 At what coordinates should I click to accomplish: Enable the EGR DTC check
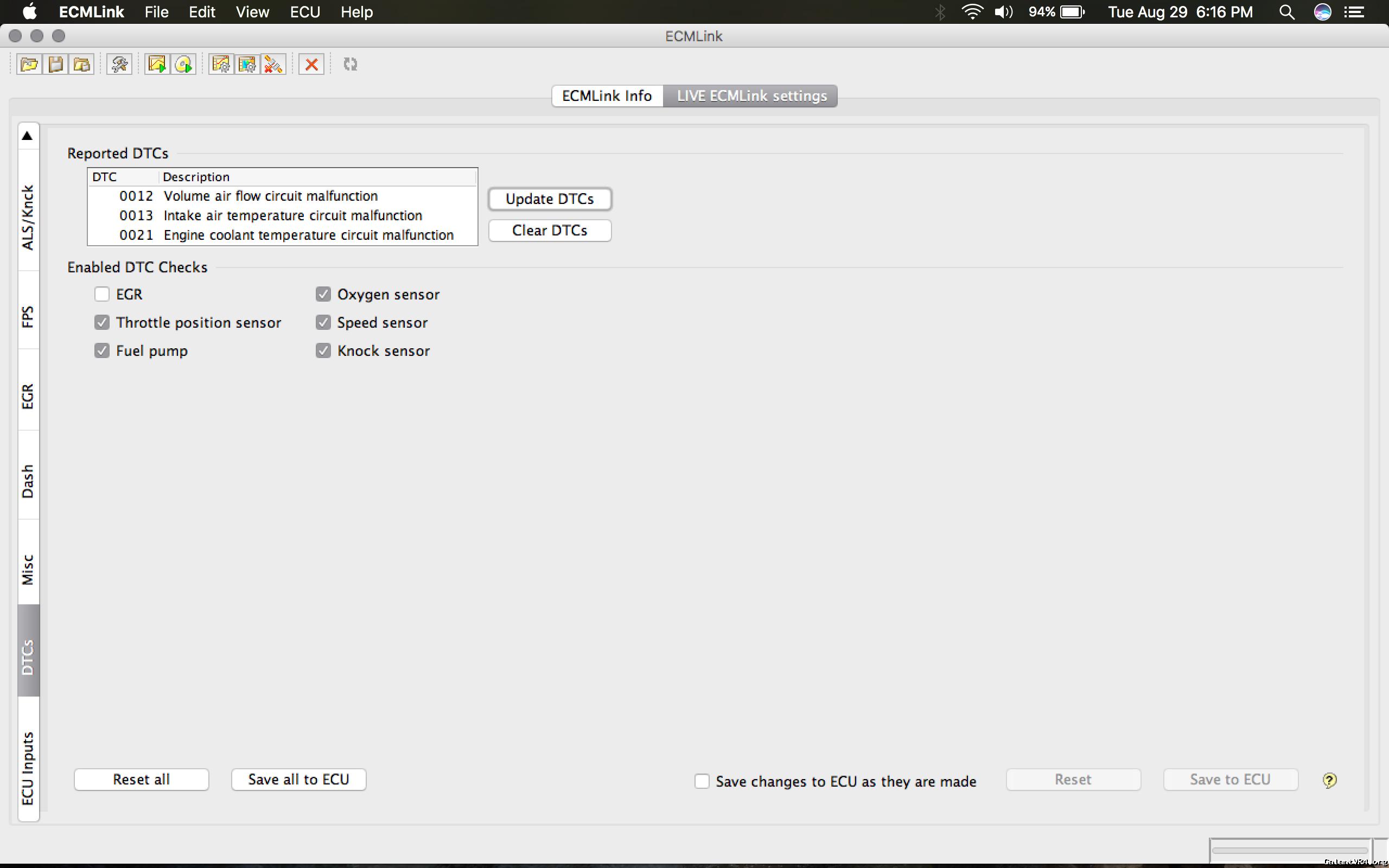101,295
